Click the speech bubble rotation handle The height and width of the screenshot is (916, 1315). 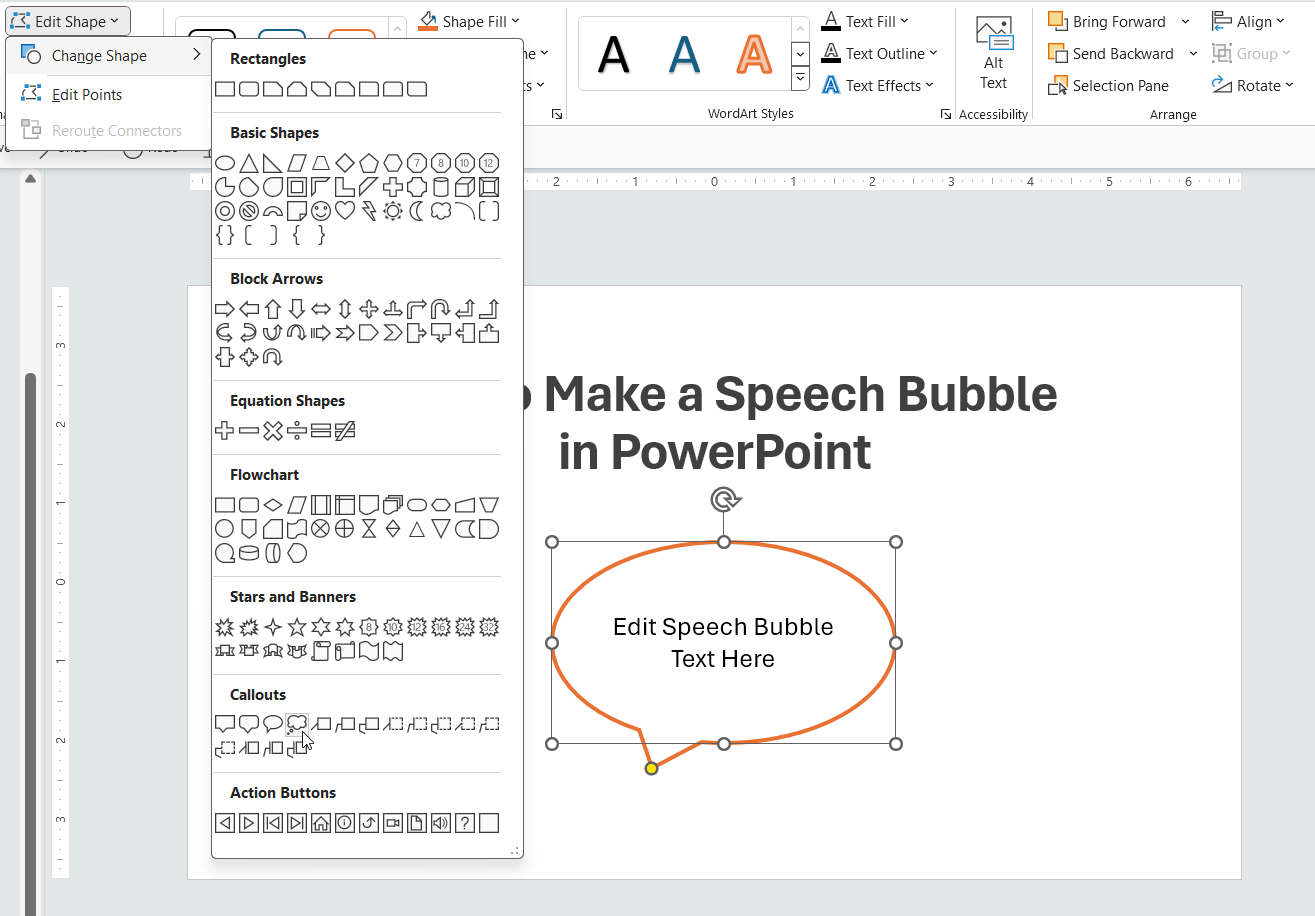tap(725, 499)
